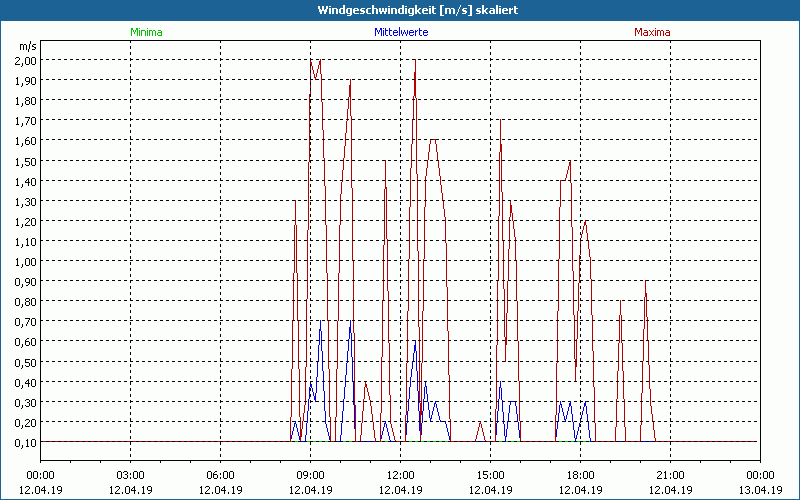Click the 2,00 y-axis value label

25,60
